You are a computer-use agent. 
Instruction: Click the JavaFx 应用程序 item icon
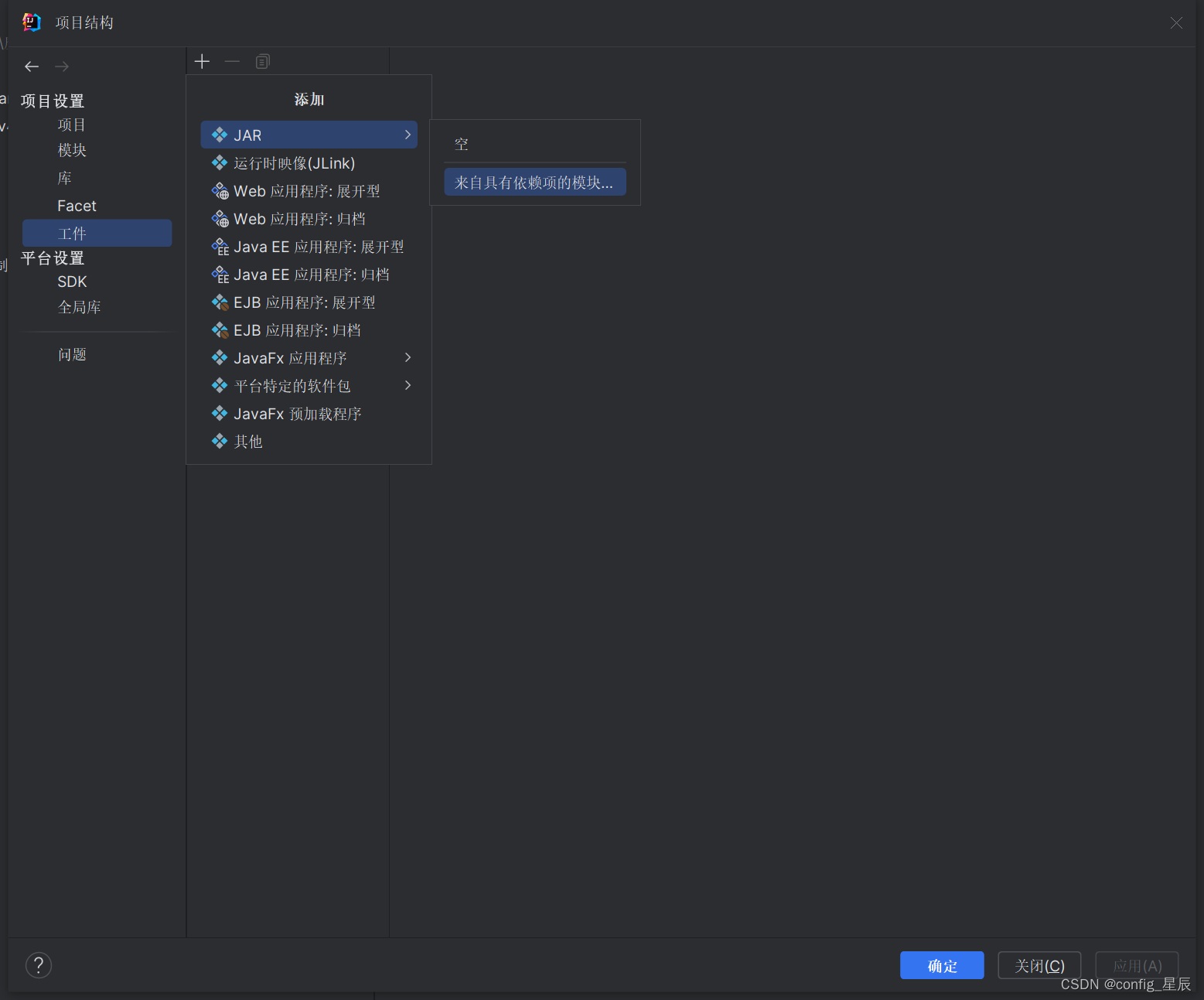tap(220, 357)
